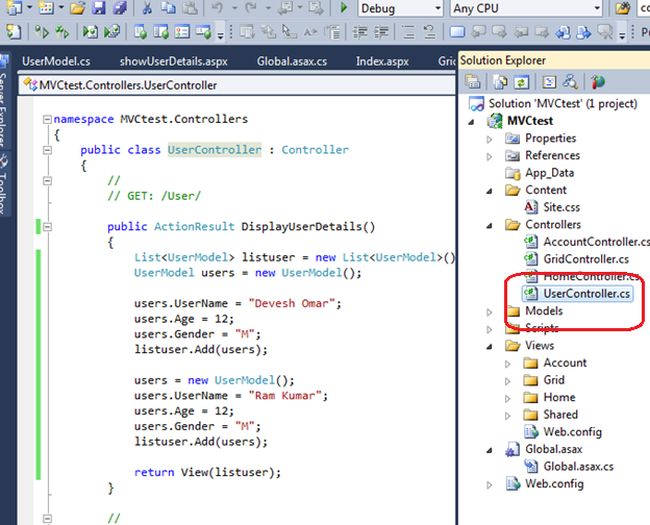Viewport: 650px width, 525px height.
Task: Click View Code icon in Solution Explorer
Action: 549,82
